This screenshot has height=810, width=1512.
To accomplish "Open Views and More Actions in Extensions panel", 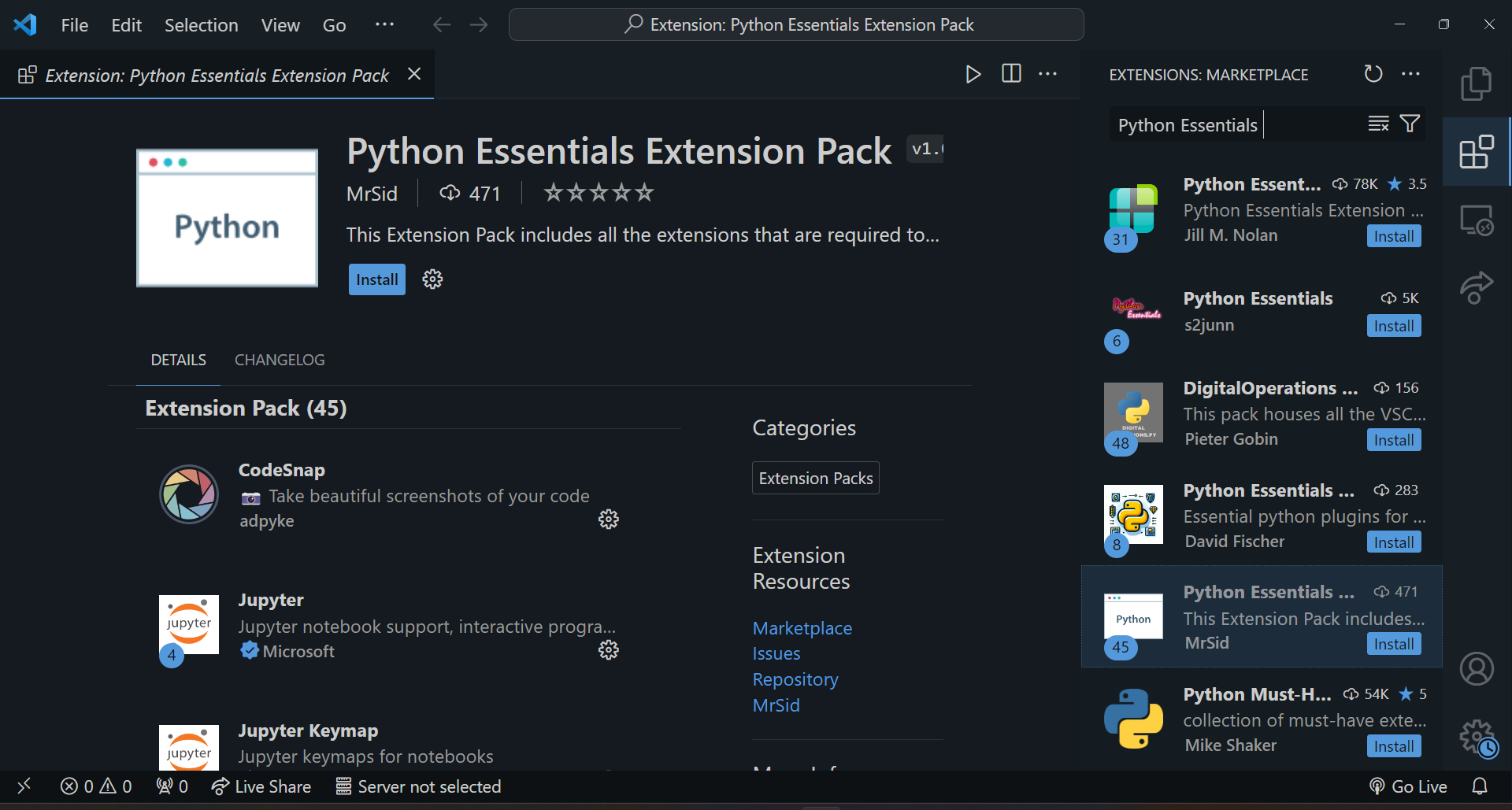I will [x=1410, y=74].
